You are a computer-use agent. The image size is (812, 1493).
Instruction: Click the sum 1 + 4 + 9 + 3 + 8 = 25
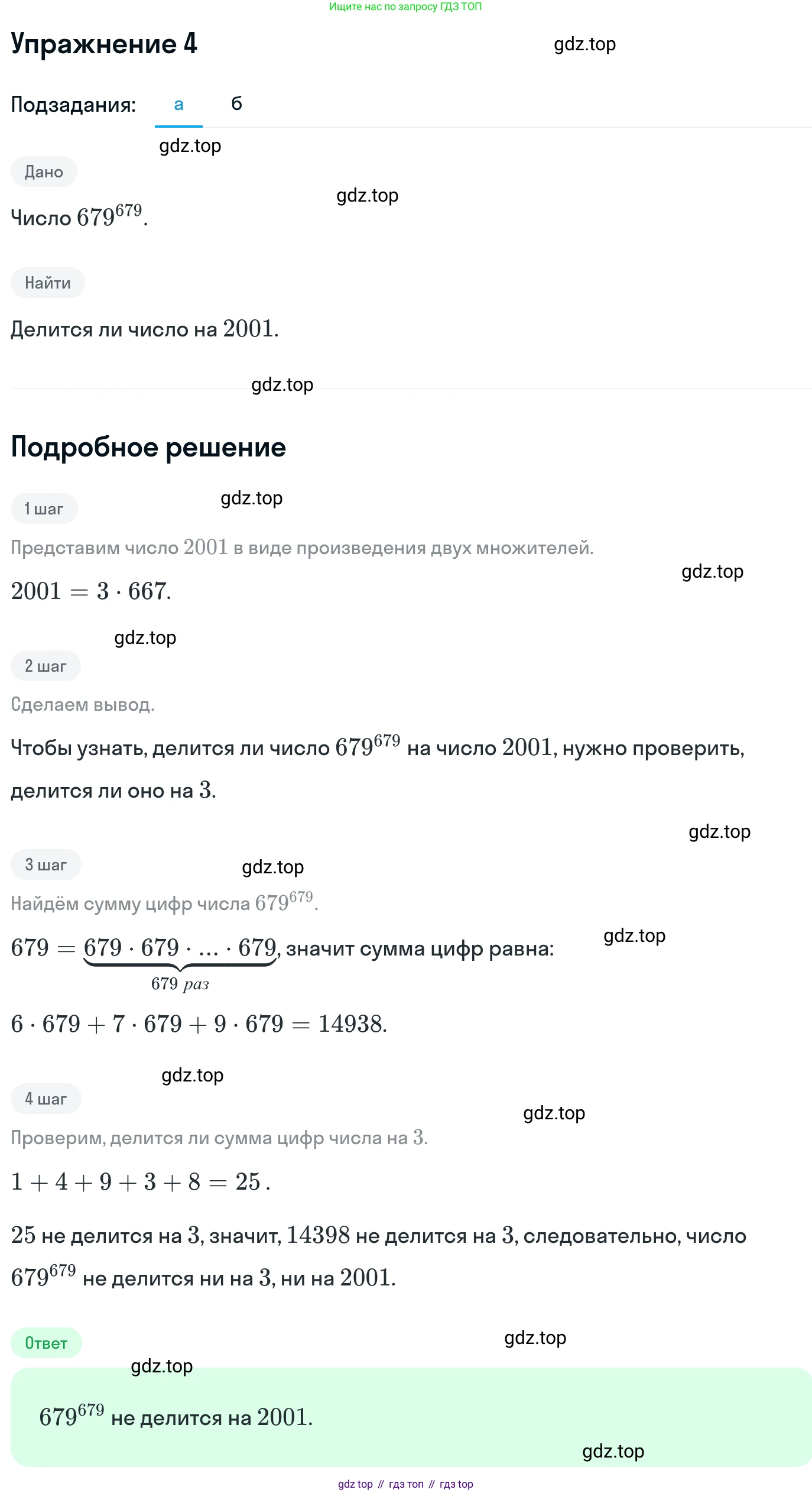pyautogui.click(x=141, y=1182)
